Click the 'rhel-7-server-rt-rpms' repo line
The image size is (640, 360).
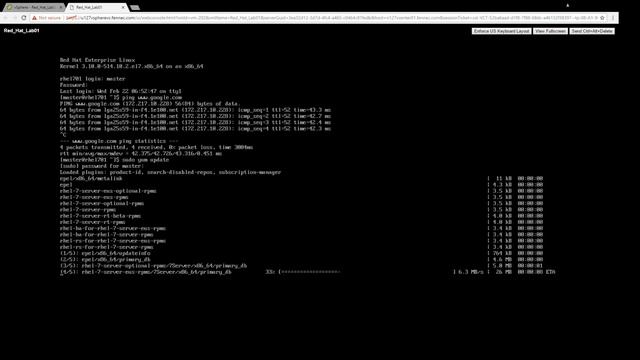(92, 222)
